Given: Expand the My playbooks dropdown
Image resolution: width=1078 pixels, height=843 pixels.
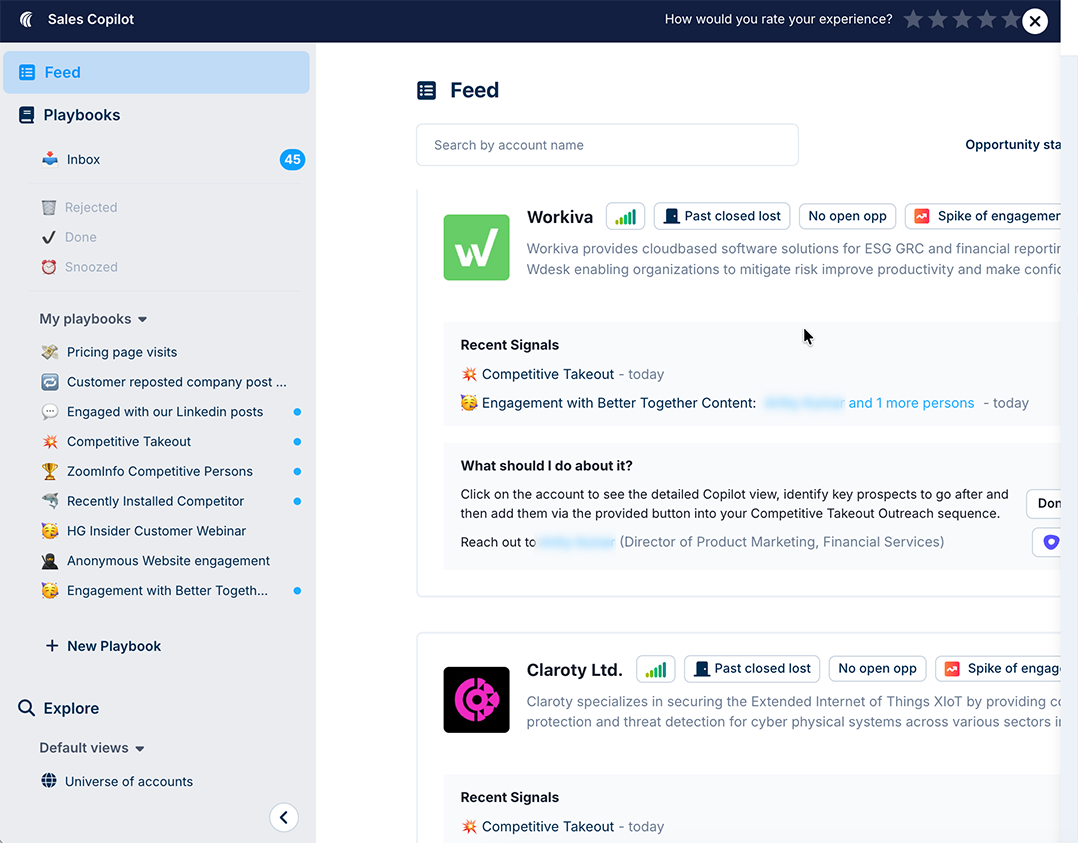Looking at the screenshot, I should 93,319.
